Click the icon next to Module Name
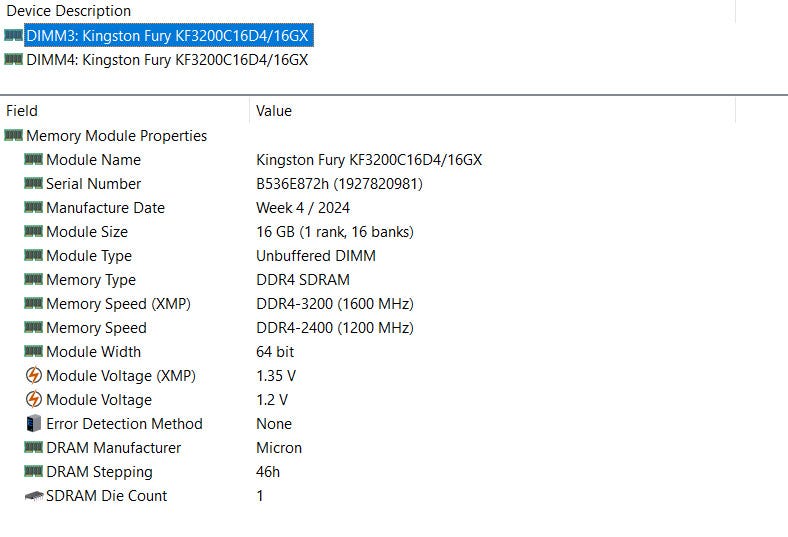Image resolution: width=788 pixels, height=537 pixels. click(33, 159)
